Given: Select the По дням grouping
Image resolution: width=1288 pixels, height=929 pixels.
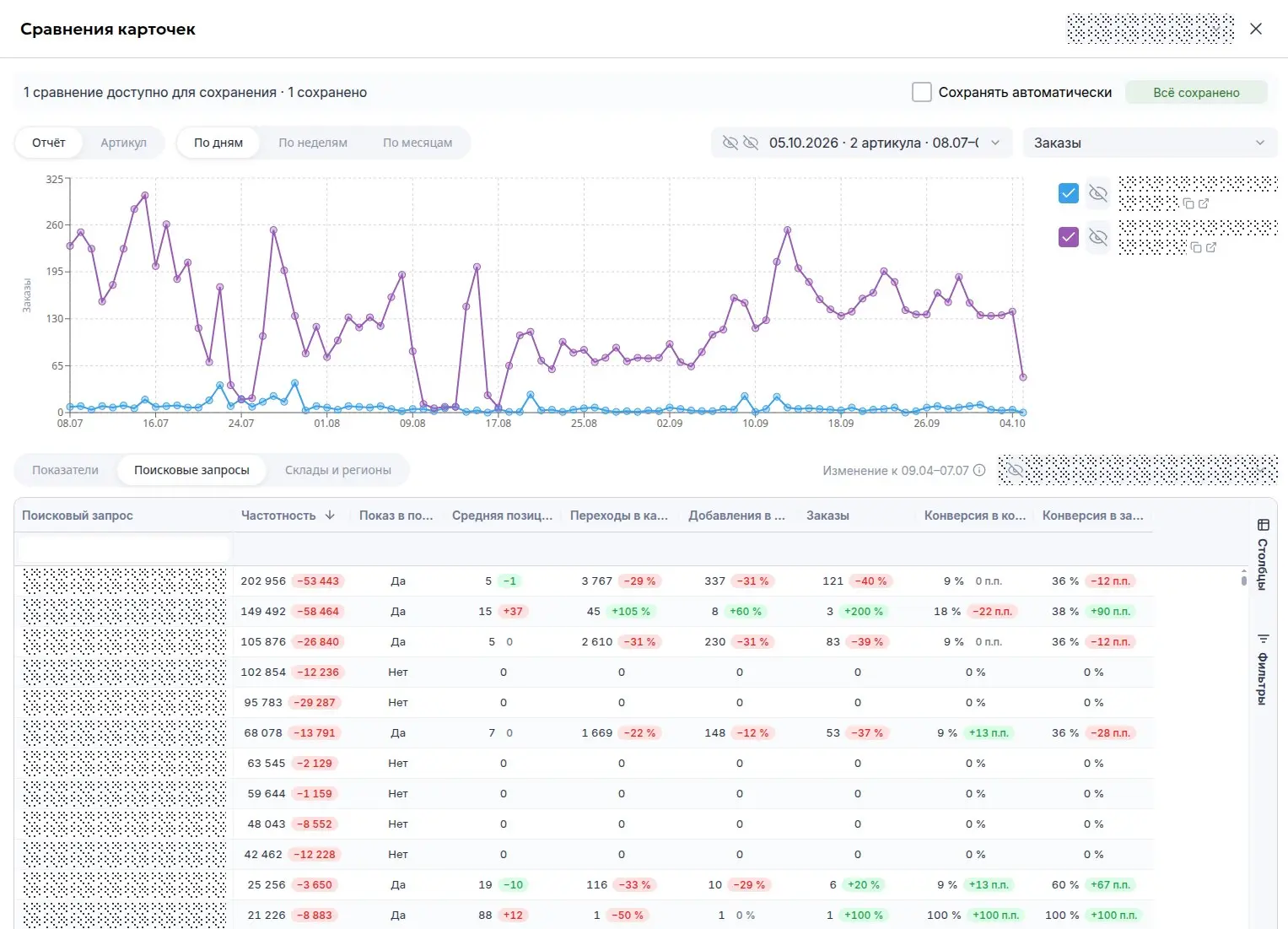Looking at the screenshot, I should pos(218,143).
